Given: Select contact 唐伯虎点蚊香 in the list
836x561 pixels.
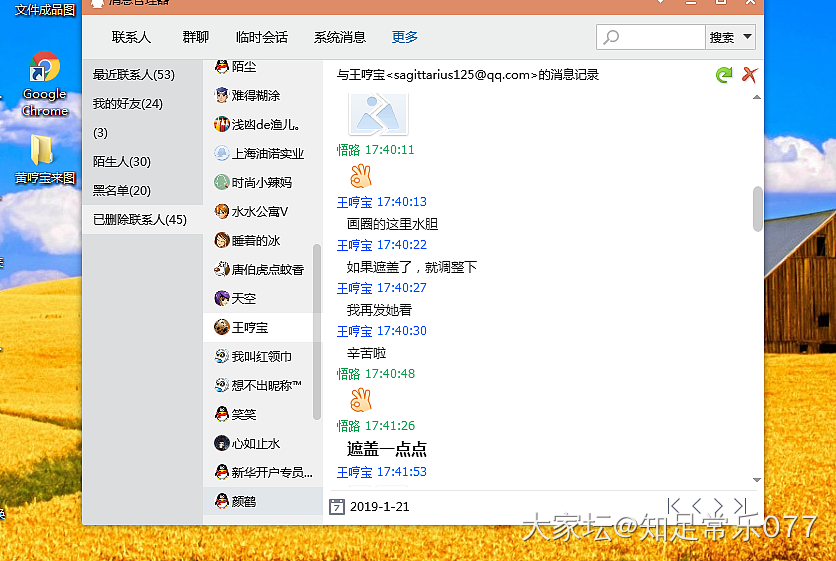Looking at the screenshot, I should click(267, 270).
